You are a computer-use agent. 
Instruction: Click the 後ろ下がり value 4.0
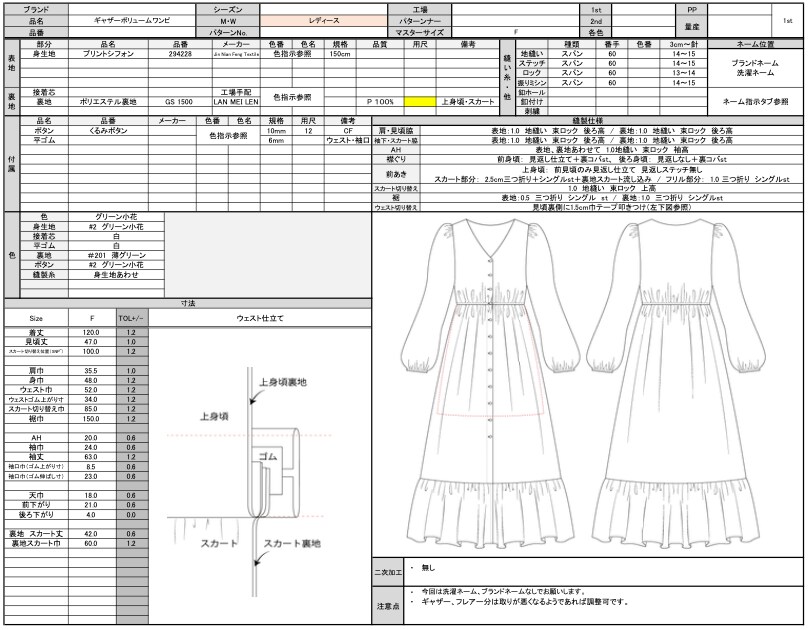tap(92, 515)
